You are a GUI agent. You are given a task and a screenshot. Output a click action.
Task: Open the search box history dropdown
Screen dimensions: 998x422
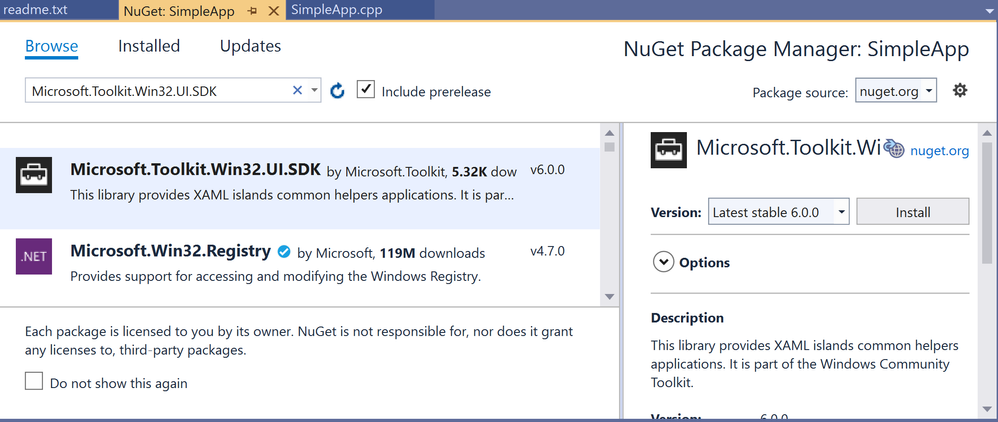(x=314, y=90)
